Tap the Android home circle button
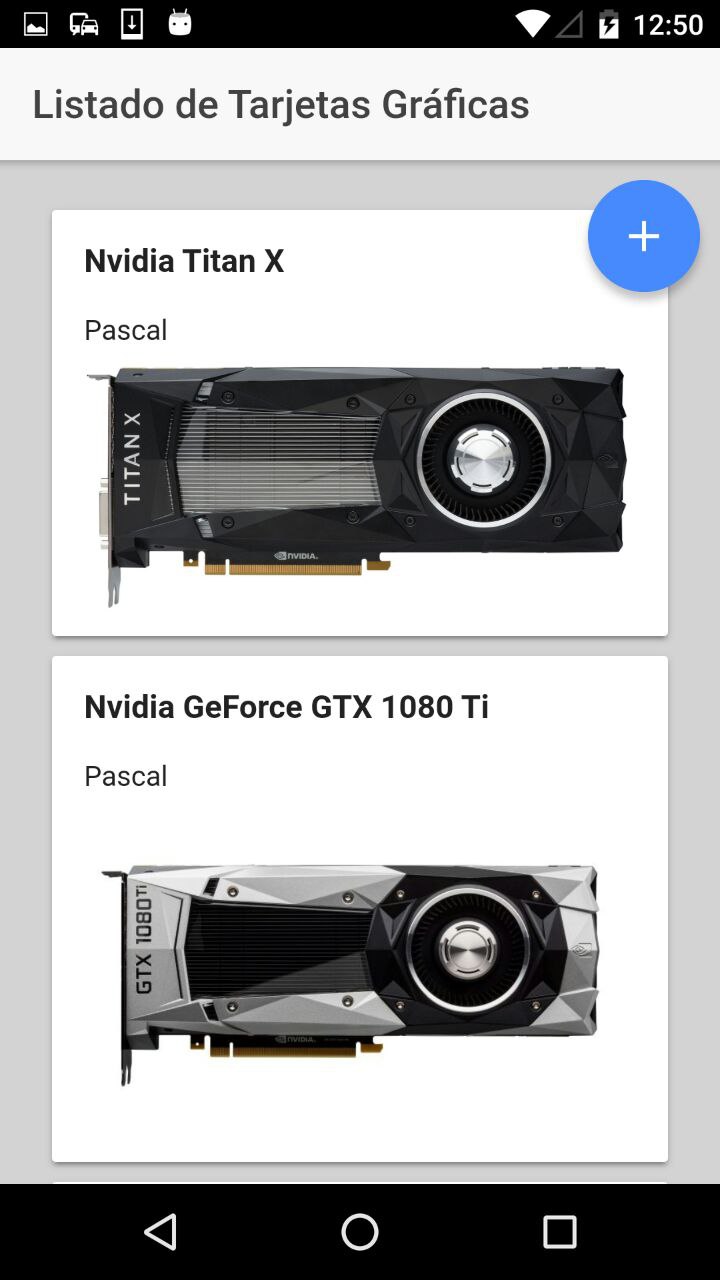This screenshot has height=1280, width=720. pos(360,1232)
